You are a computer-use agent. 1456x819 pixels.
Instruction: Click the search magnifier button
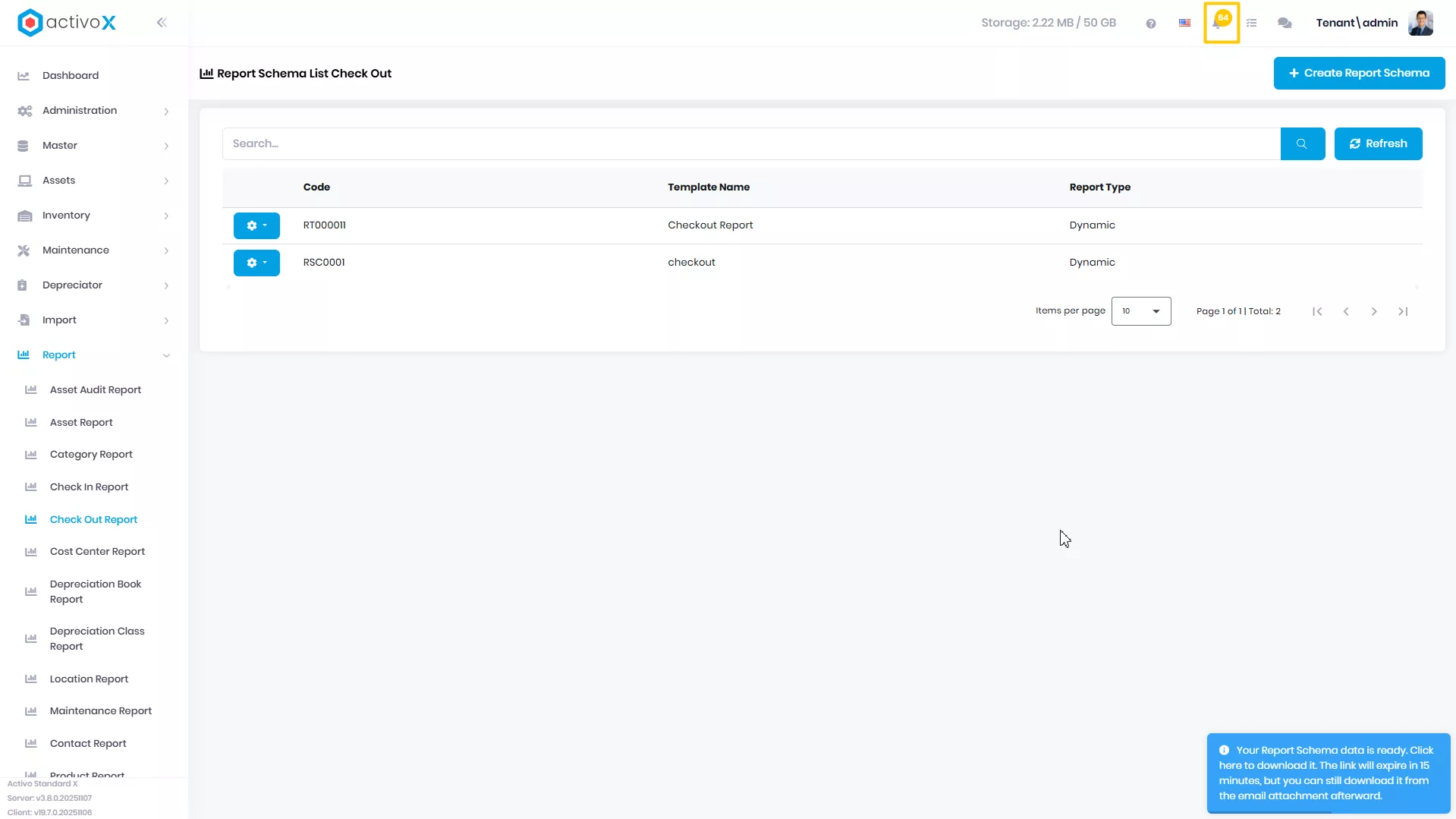click(x=1302, y=143)
